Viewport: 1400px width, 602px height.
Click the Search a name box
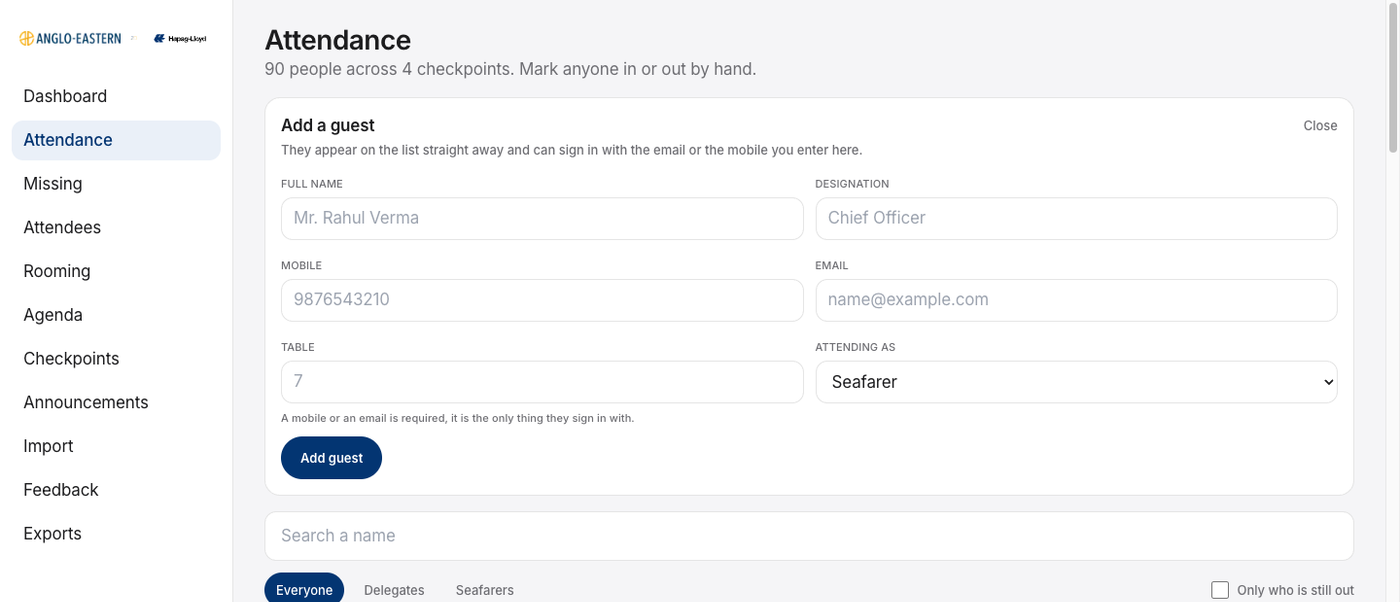[x=809, y=536]
